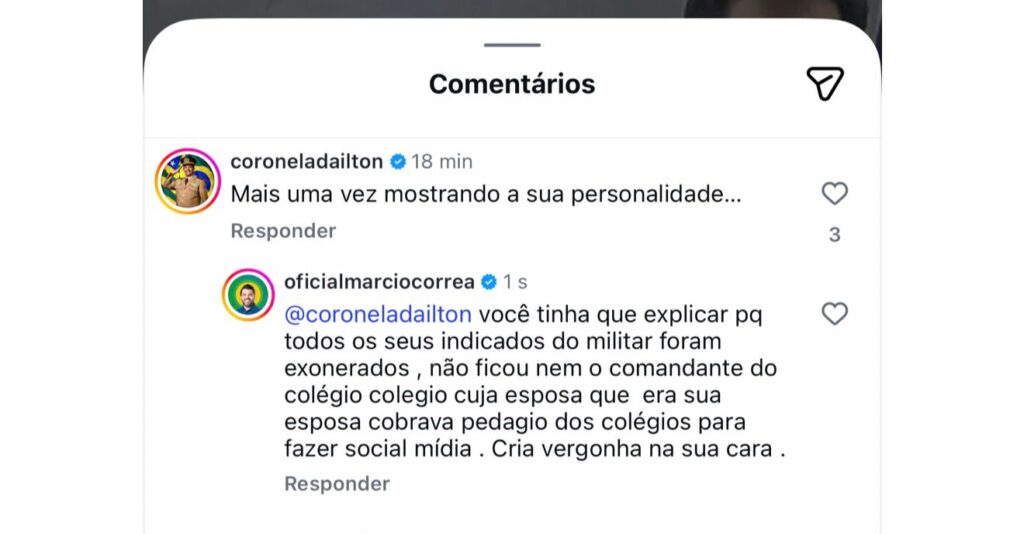Tap the dimmed background above the comments sheet

click(512, 9)
